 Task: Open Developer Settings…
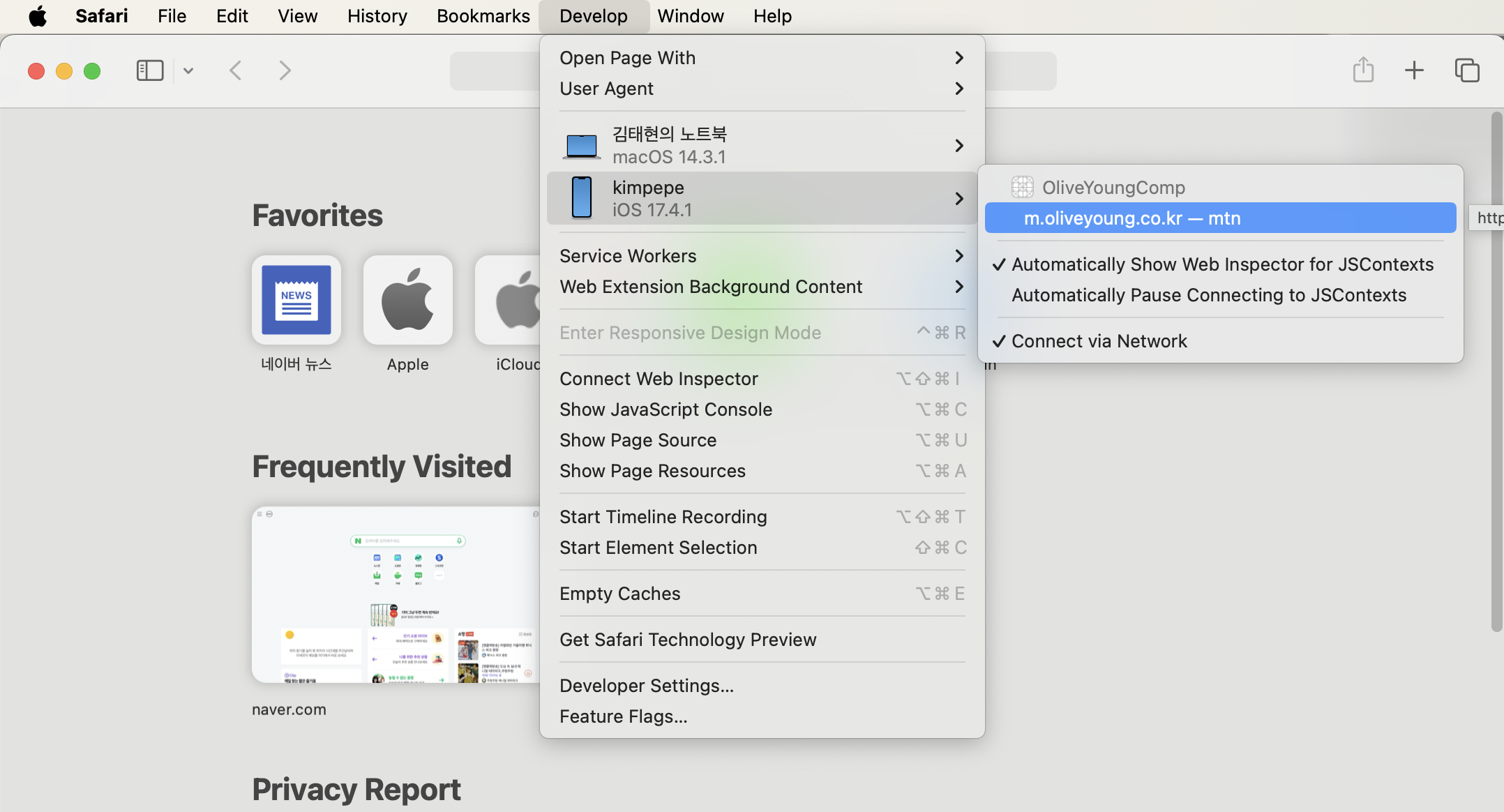coord(646,686)
